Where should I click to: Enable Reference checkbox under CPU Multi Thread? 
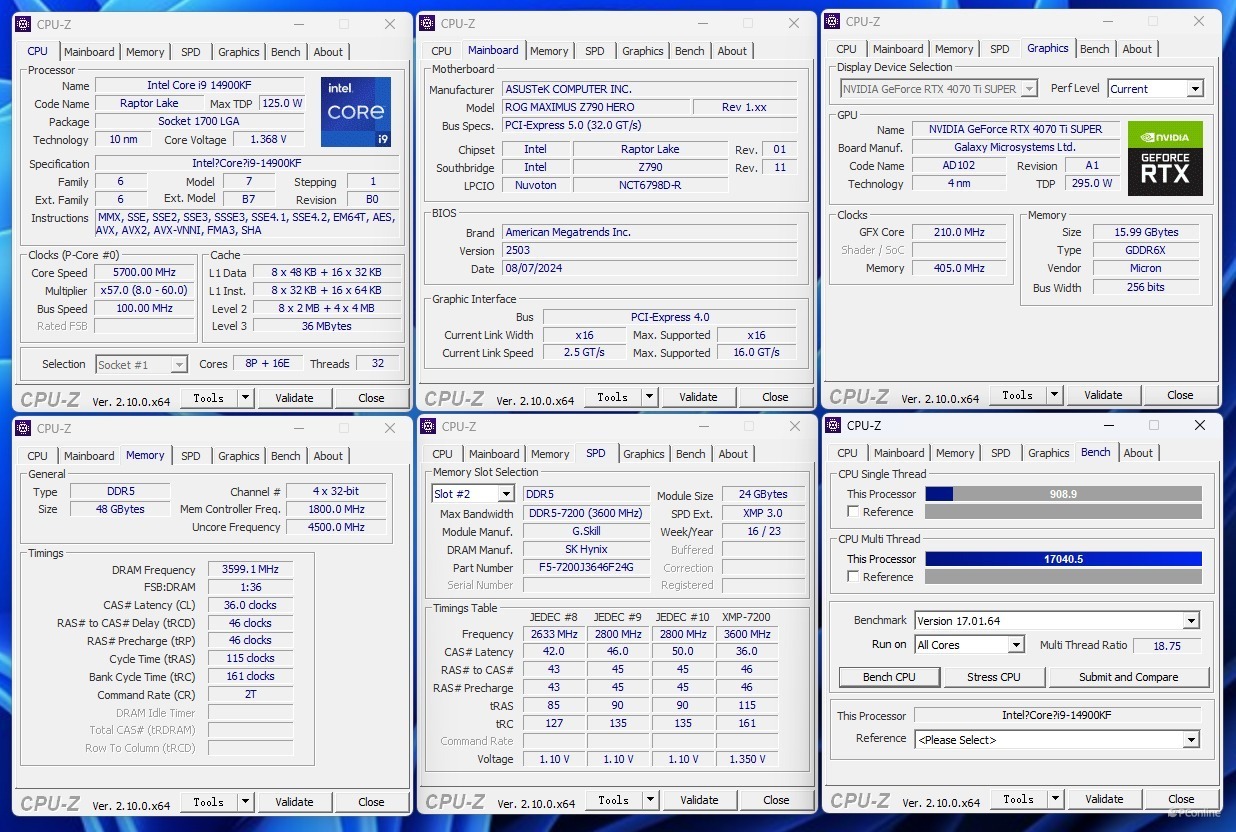pyautogui.click(x=853, y=577)
